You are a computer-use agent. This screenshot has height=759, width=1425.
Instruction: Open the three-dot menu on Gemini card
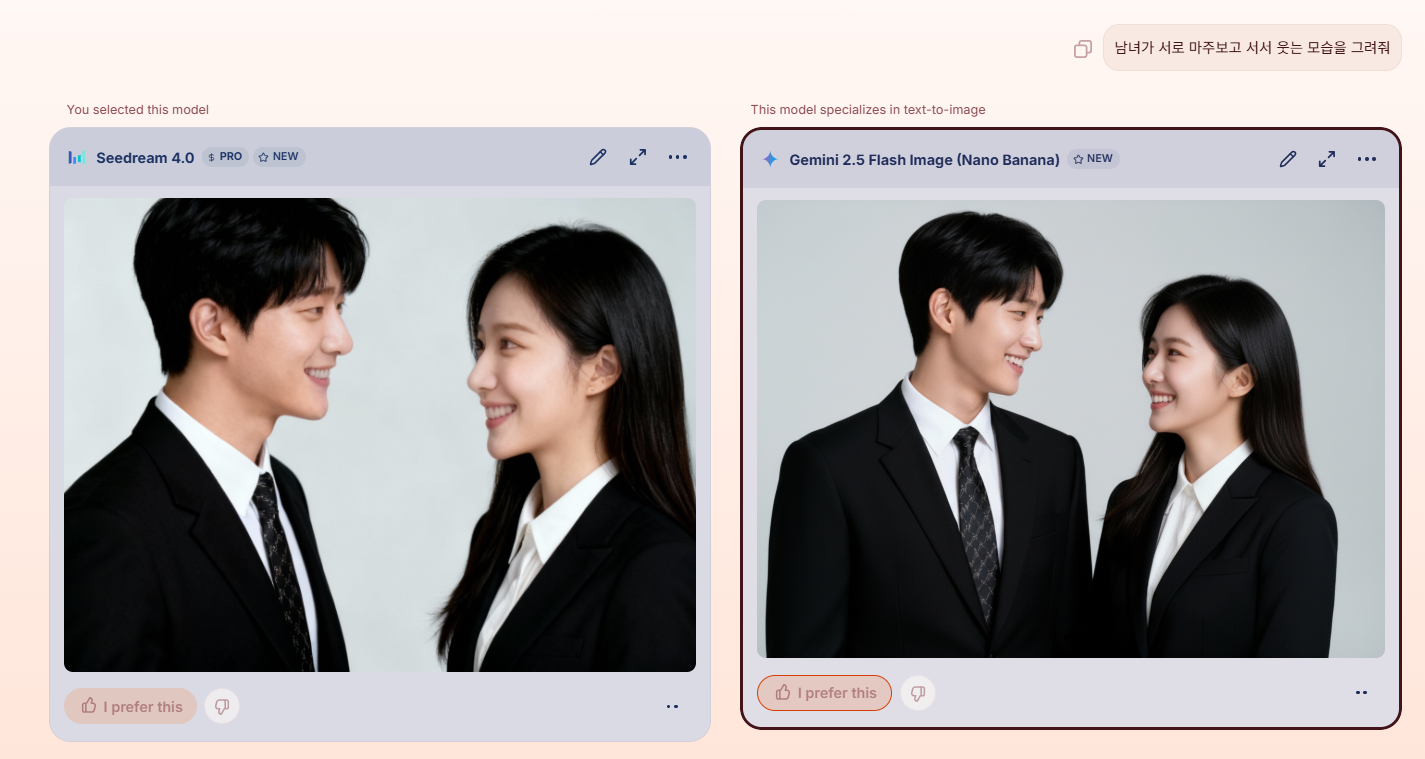[1367, 159]
